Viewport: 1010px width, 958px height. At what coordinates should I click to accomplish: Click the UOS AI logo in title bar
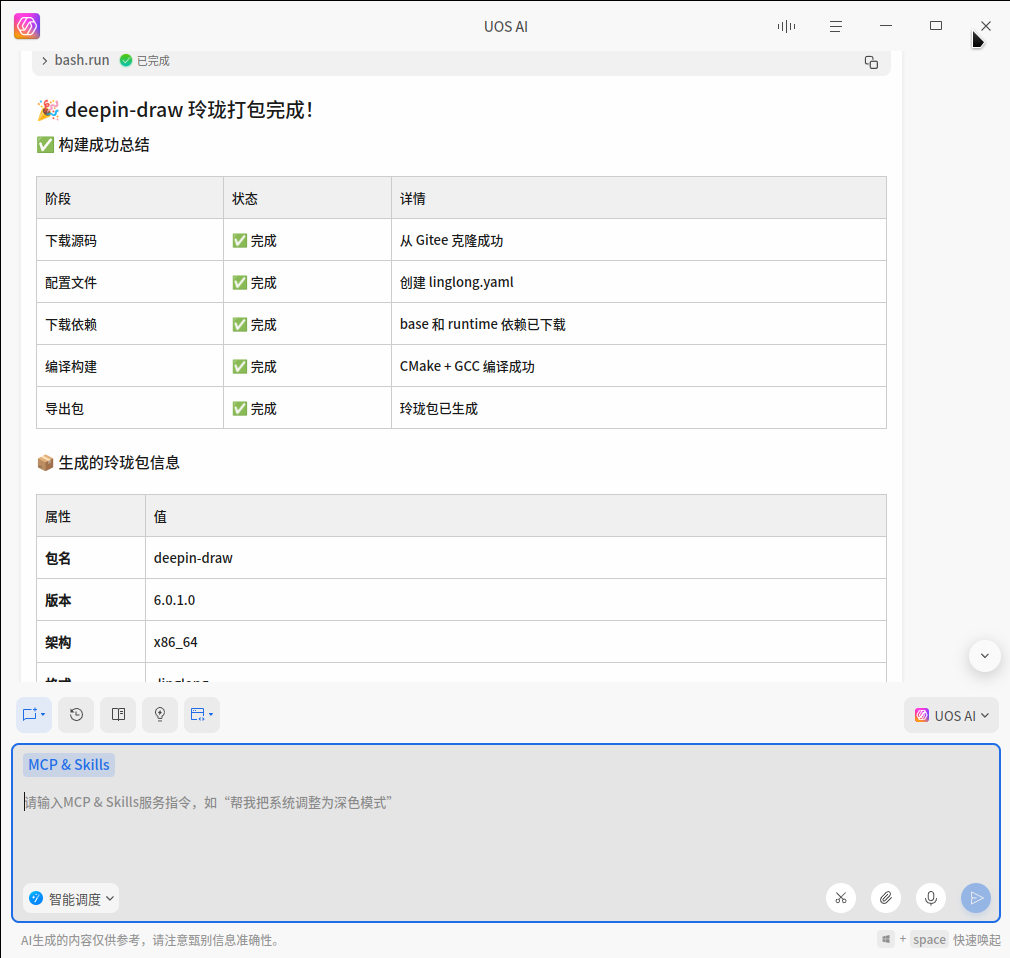point(27,26)
